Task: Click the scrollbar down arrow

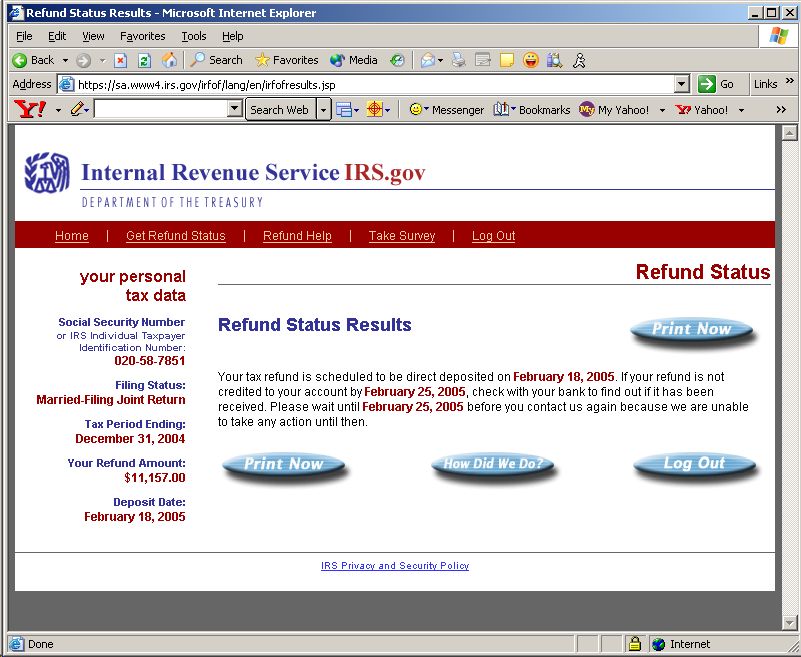Action: 789,623
